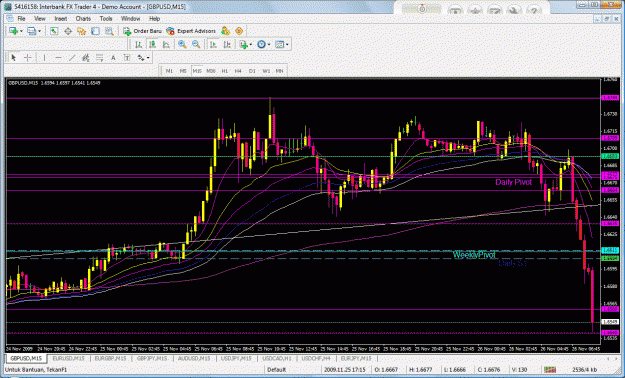Viewport: 625px width, 378px height.
Task: Switch to M30 timeframe
Action: [211, 71]
